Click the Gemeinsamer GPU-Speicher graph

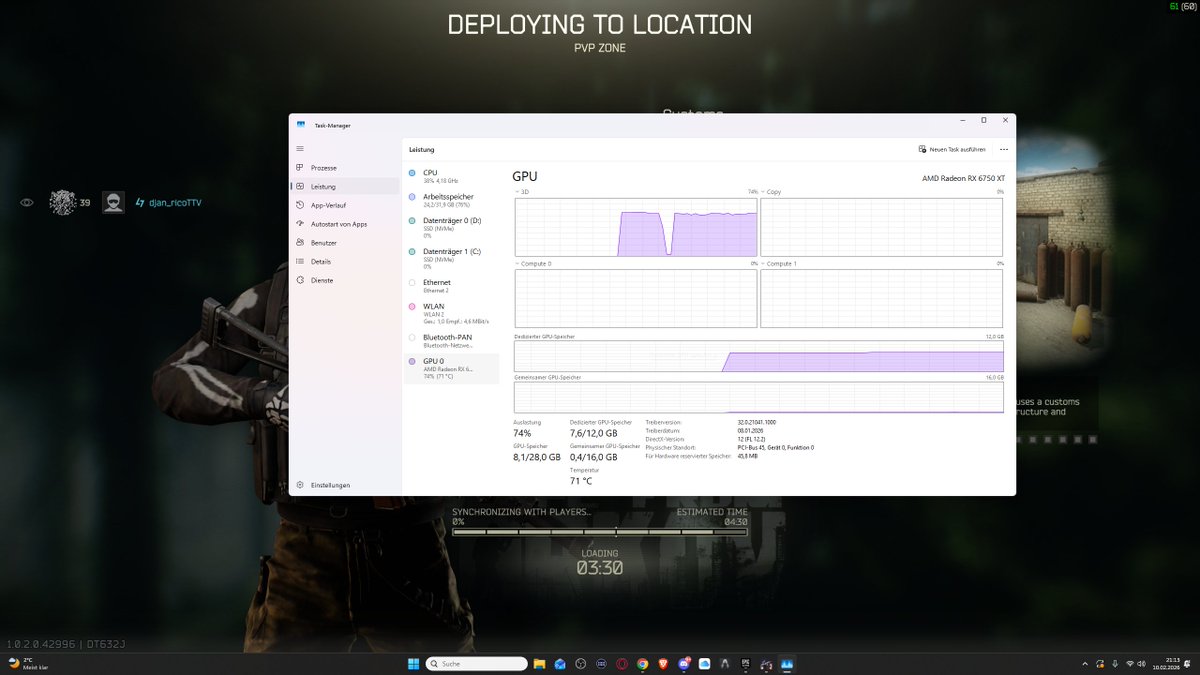coord(758,397)
